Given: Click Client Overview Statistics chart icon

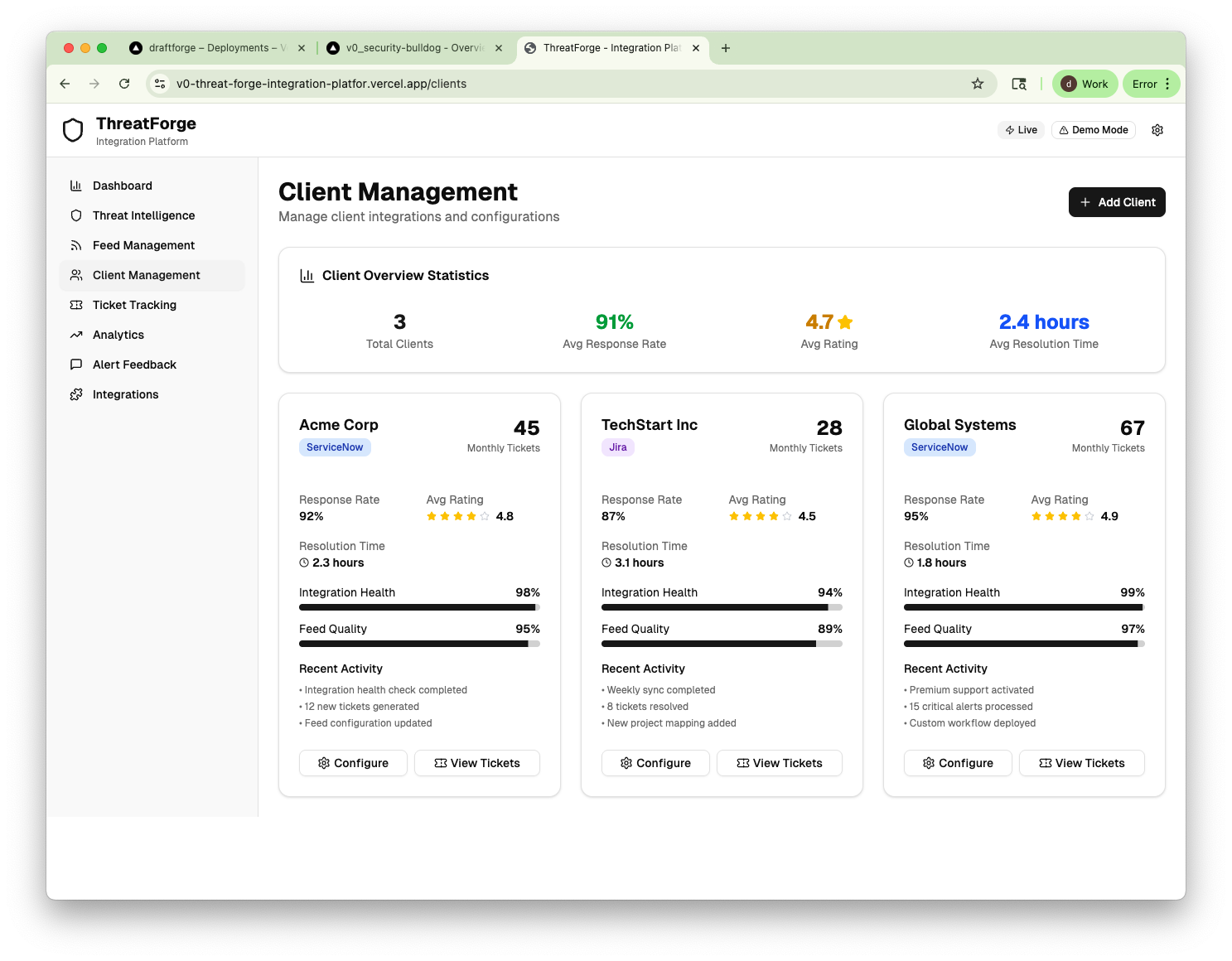Looking at the screenshot, I should tap(307, 276).
